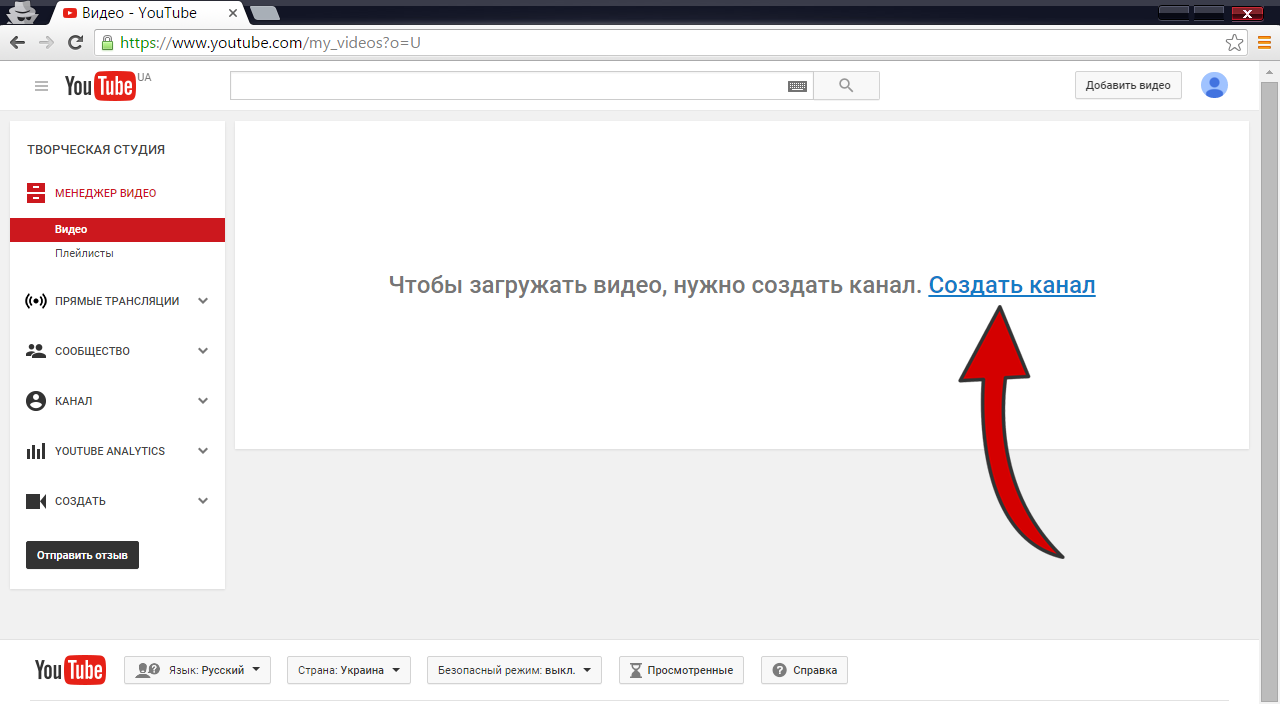This screenshot has width=1280, height=704.
Task: Open the Безопасный режим: выкл. dropdown
Action: pos(514,670)
